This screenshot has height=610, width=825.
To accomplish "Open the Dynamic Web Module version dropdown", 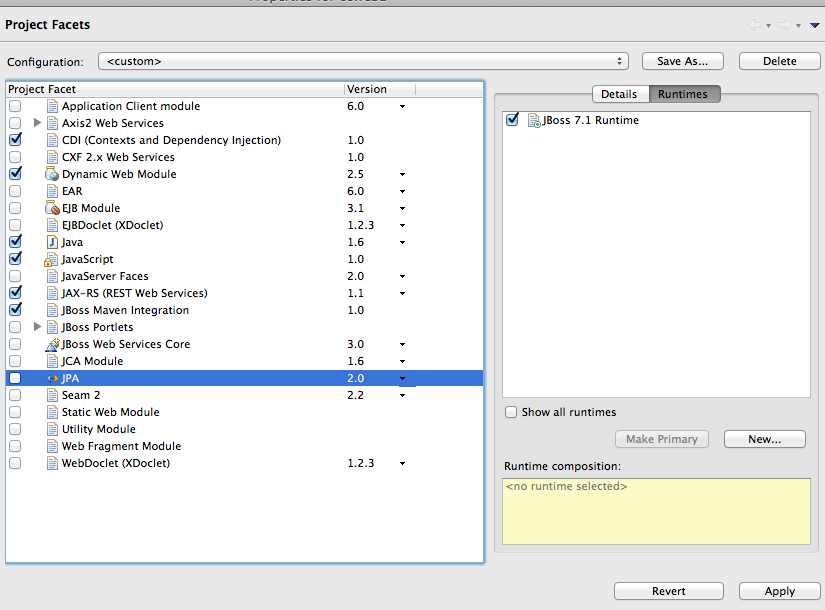I will (403, 174).
